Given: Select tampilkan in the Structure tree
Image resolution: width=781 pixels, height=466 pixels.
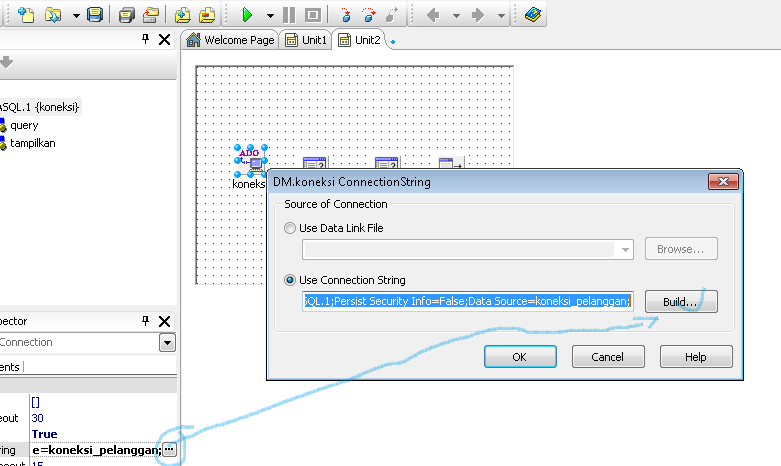Looking at the screenshot, I should pyautogui.click(x=32, y=143).
